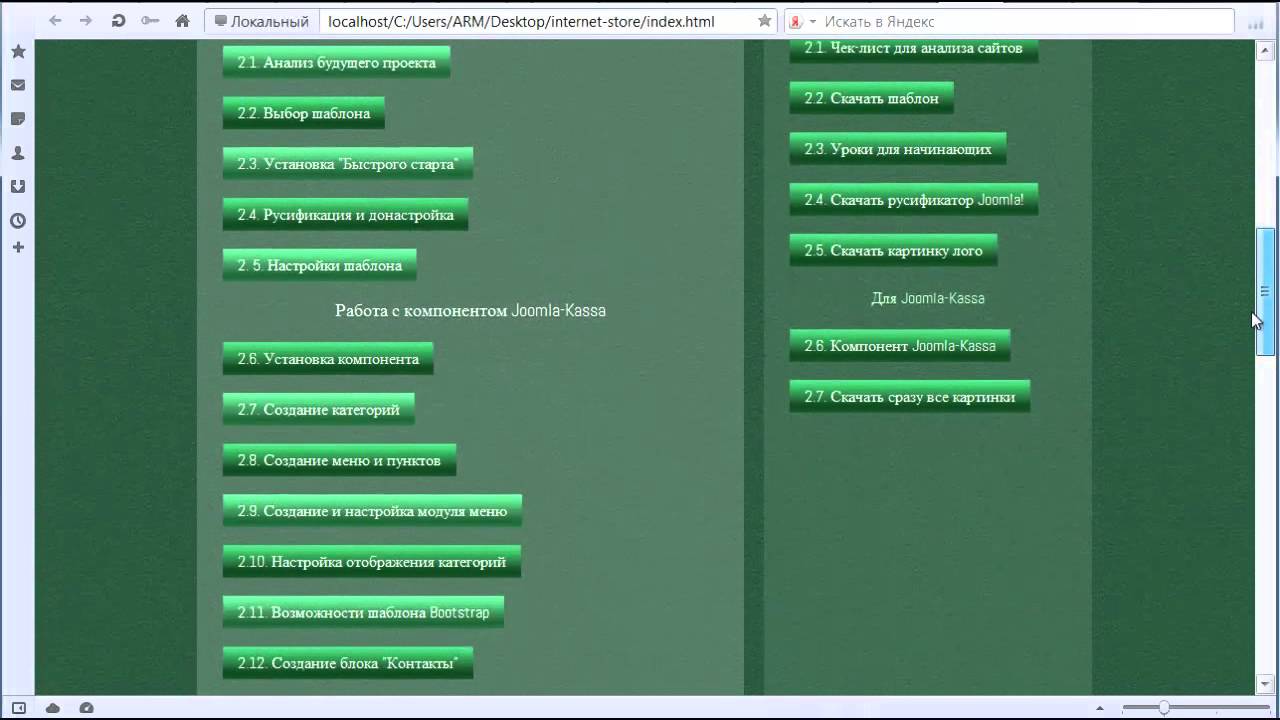Go back with the back arrow
Viewport: 1280px width, 720px height.
[55, 21]
